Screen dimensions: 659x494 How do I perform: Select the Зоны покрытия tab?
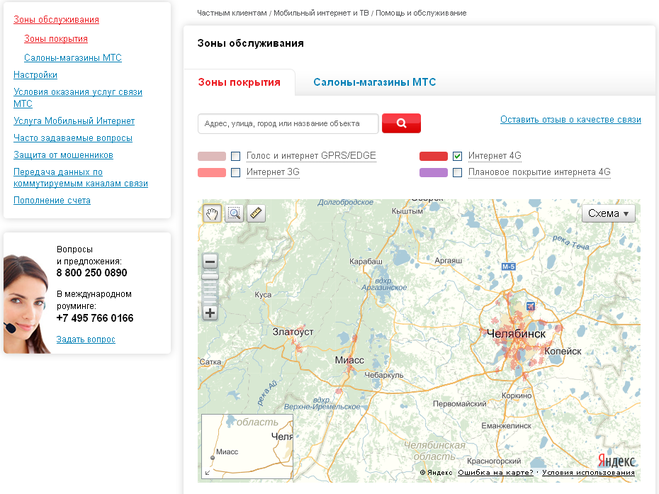tap(239, 83)
